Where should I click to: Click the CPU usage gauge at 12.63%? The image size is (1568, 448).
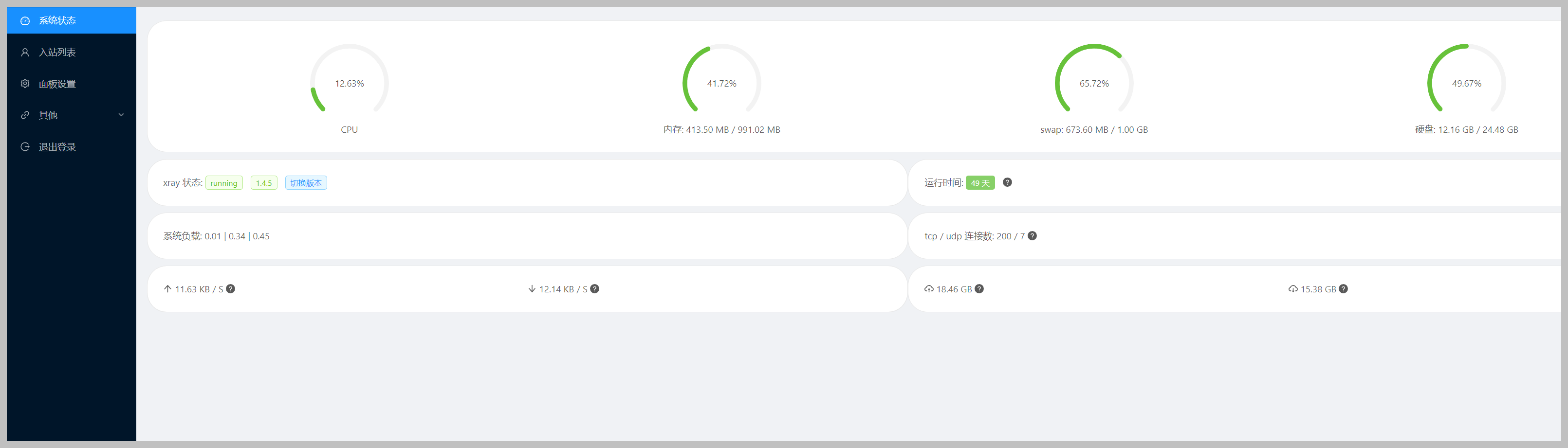pos(350,79)
